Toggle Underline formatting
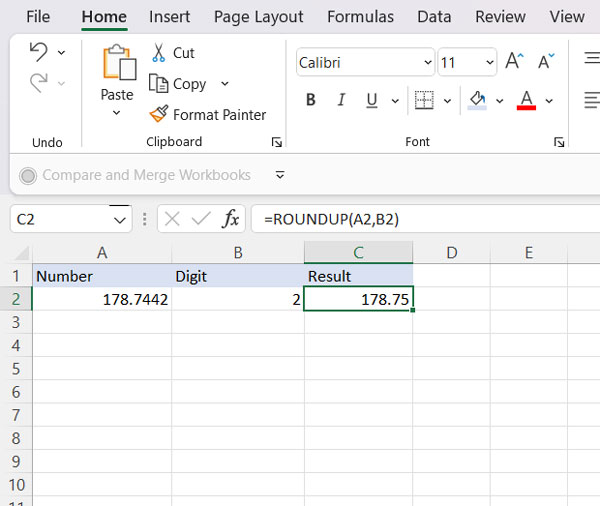 click(x=372, y=100)
